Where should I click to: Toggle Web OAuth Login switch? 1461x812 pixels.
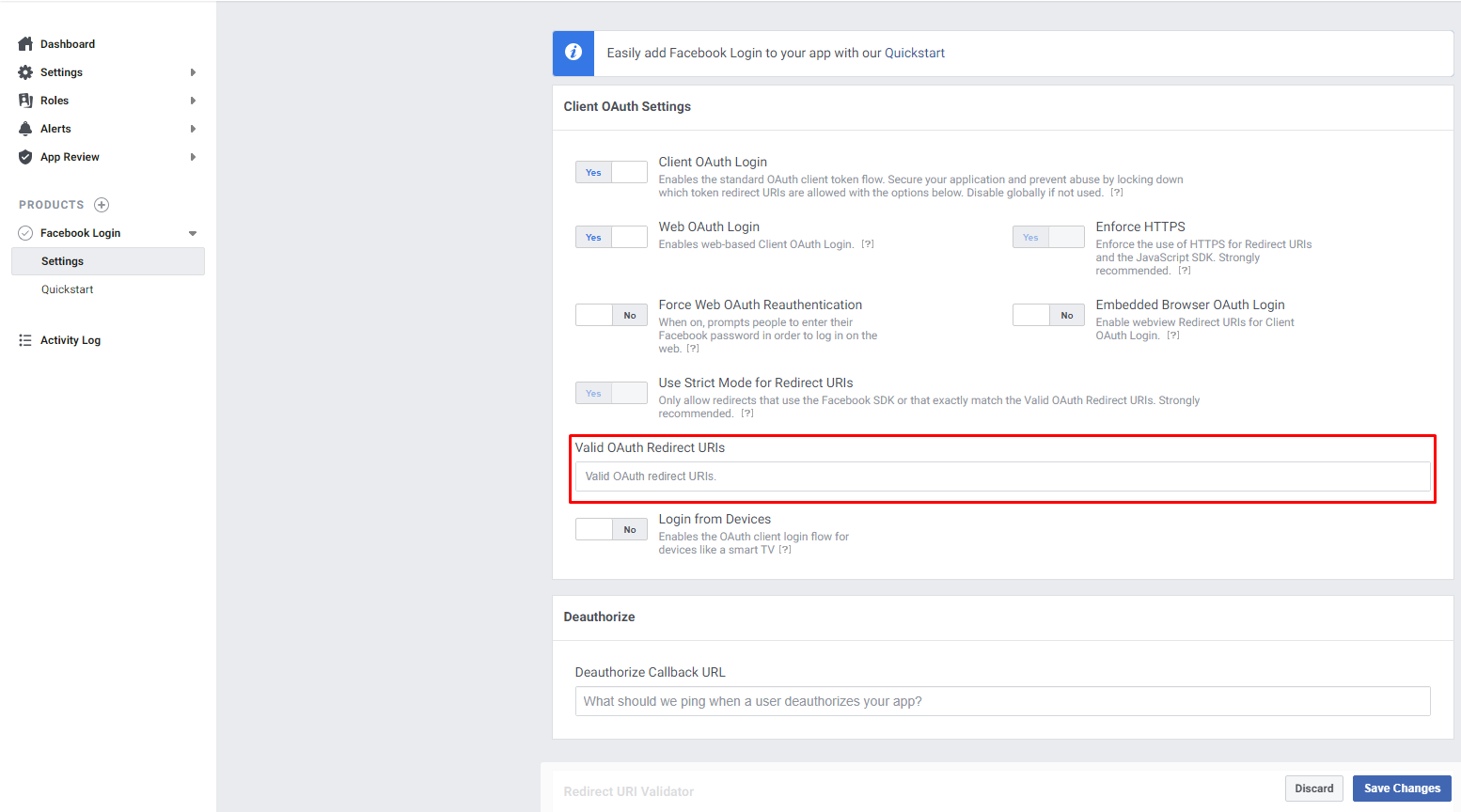611,237
